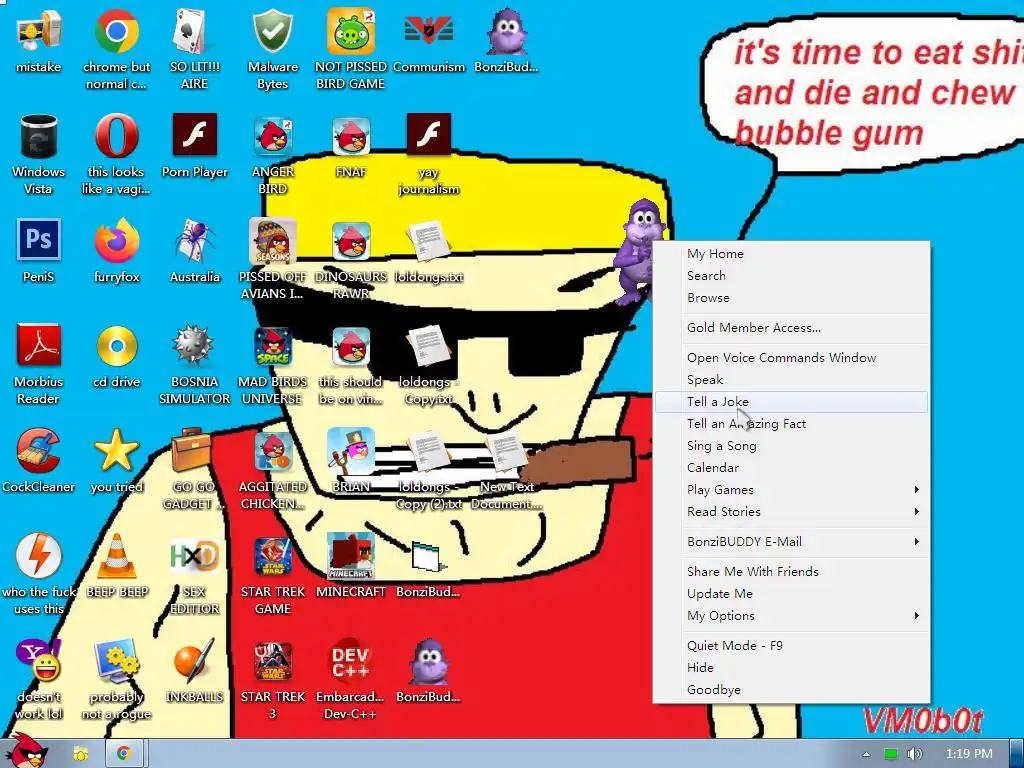Choose Browse in the context menu
The width and height of the screenshot is (1024, 768).
(791, 298)
